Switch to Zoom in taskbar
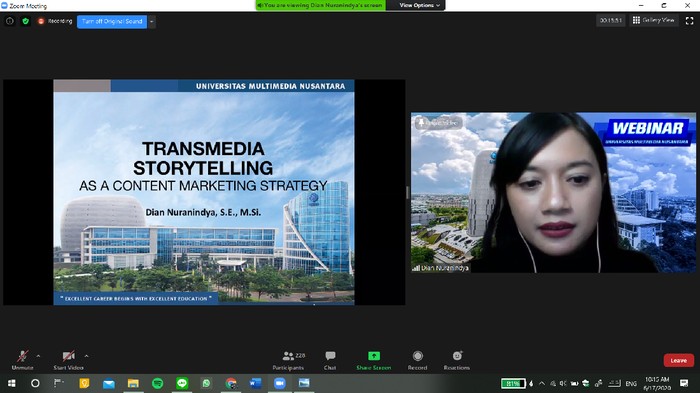 pyautogui.click(x=279, y=383)
